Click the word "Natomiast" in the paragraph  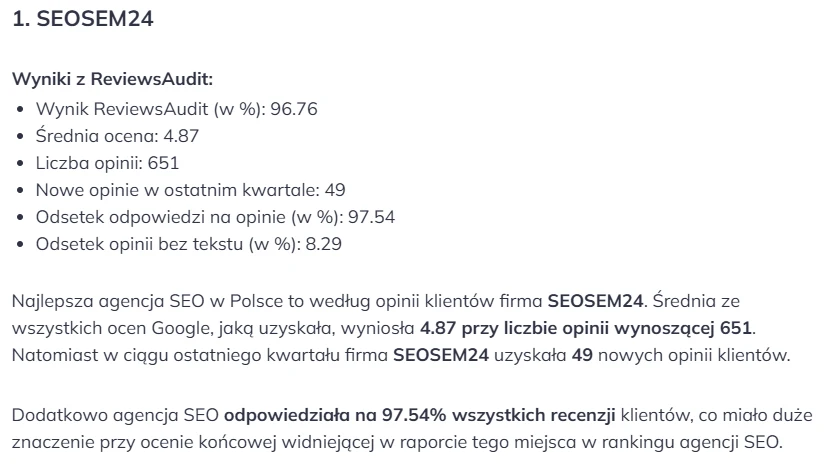coord(51,354)
